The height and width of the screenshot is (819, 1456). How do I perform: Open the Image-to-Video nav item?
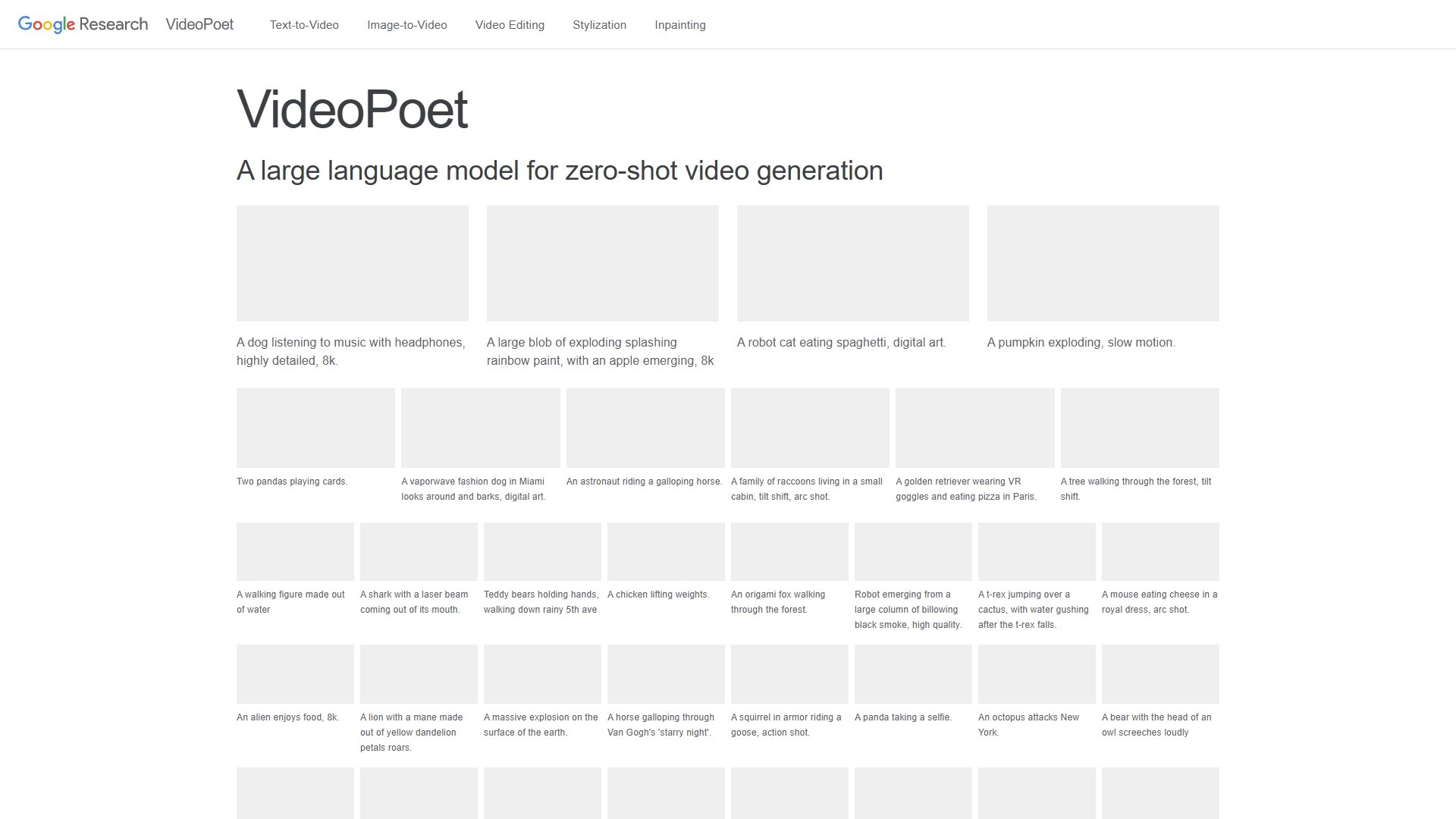pos(407,25)
